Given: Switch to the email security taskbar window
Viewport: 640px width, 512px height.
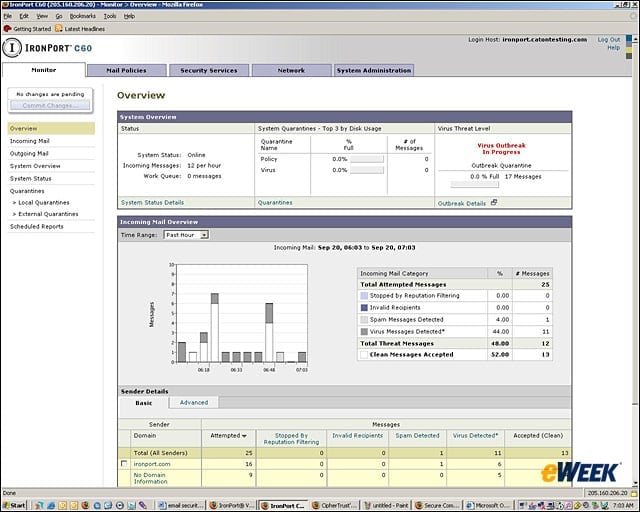Looking at the screenshot, I should click(x=180, y=505).
